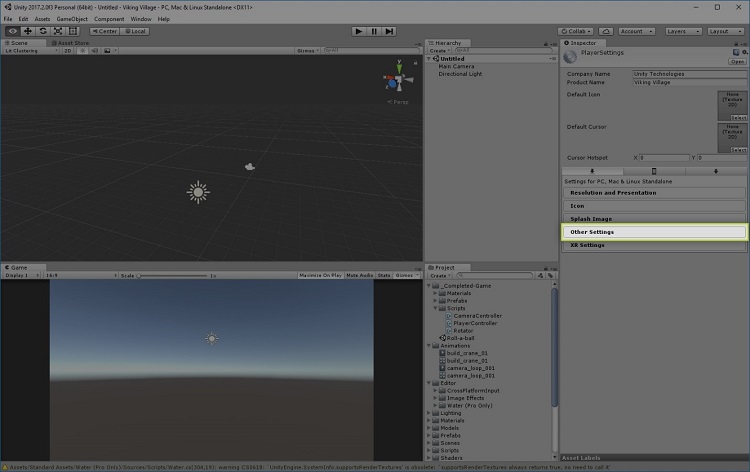
Task: Click the Pause button
Action: pyautogui.click(x=374, y=31)
